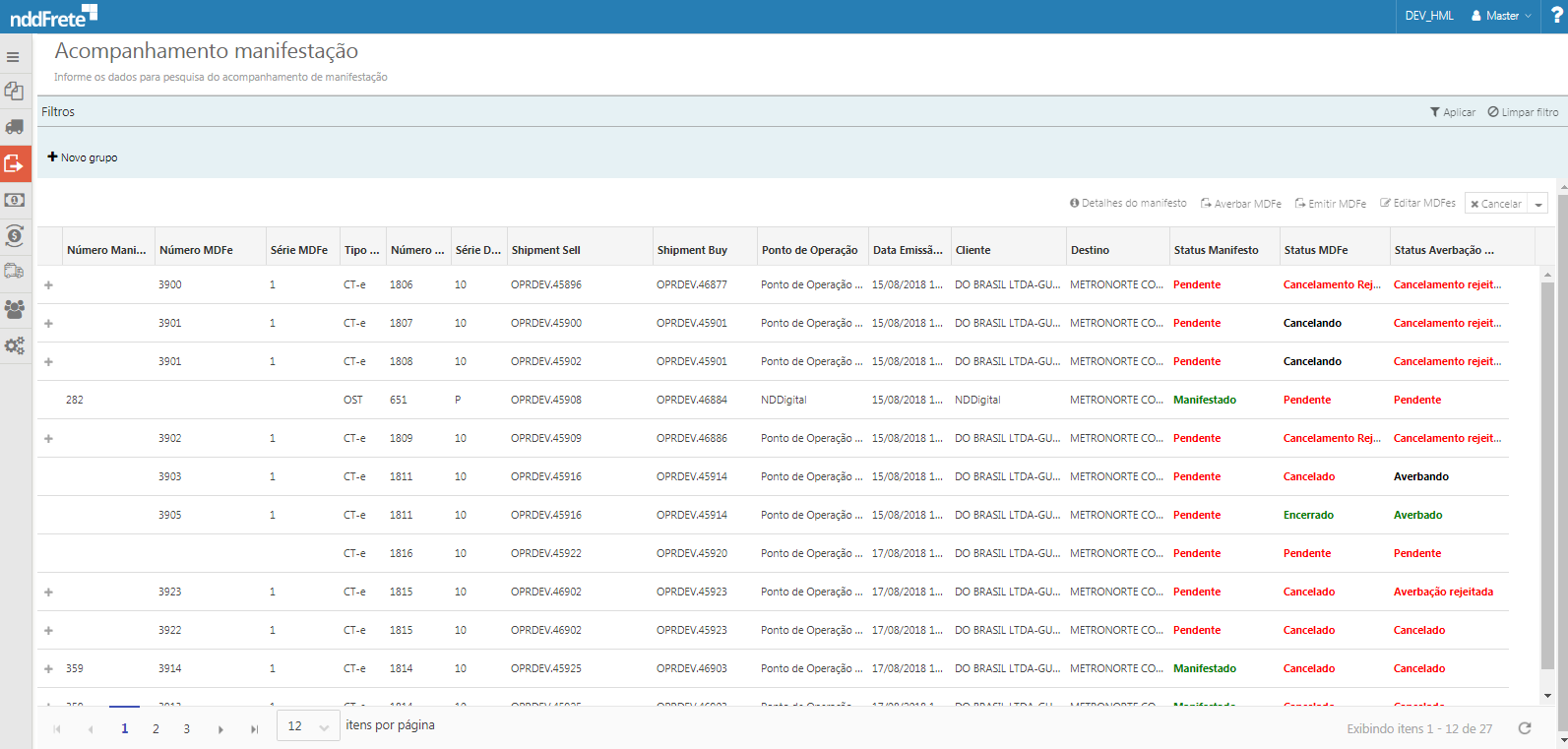The image size is (1568, 749).
Task: Open the Cancelar split-button dropdown arrow
Action: click(x=1538, y=204)
